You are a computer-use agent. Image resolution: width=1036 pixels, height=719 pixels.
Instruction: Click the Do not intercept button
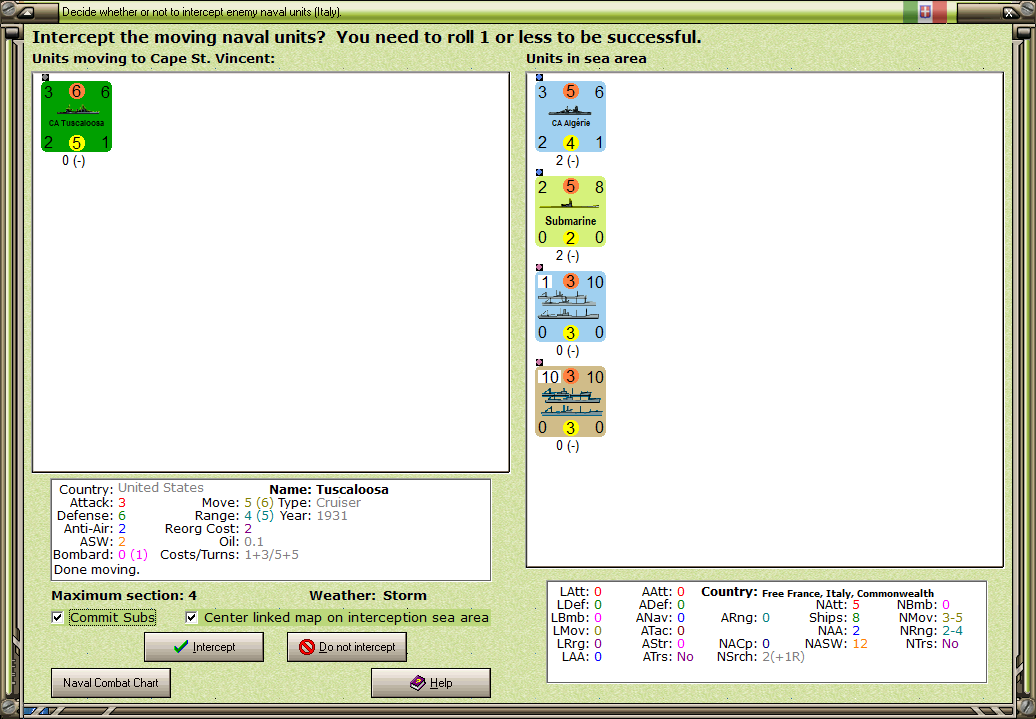click(x=347, y=647)
